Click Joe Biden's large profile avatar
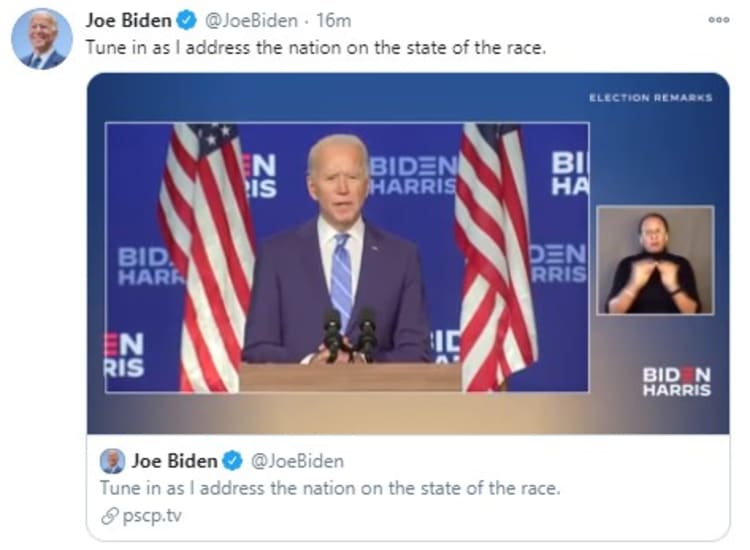Image resolution: width=750 pixels, height=550 pixels. pos(41,38)
